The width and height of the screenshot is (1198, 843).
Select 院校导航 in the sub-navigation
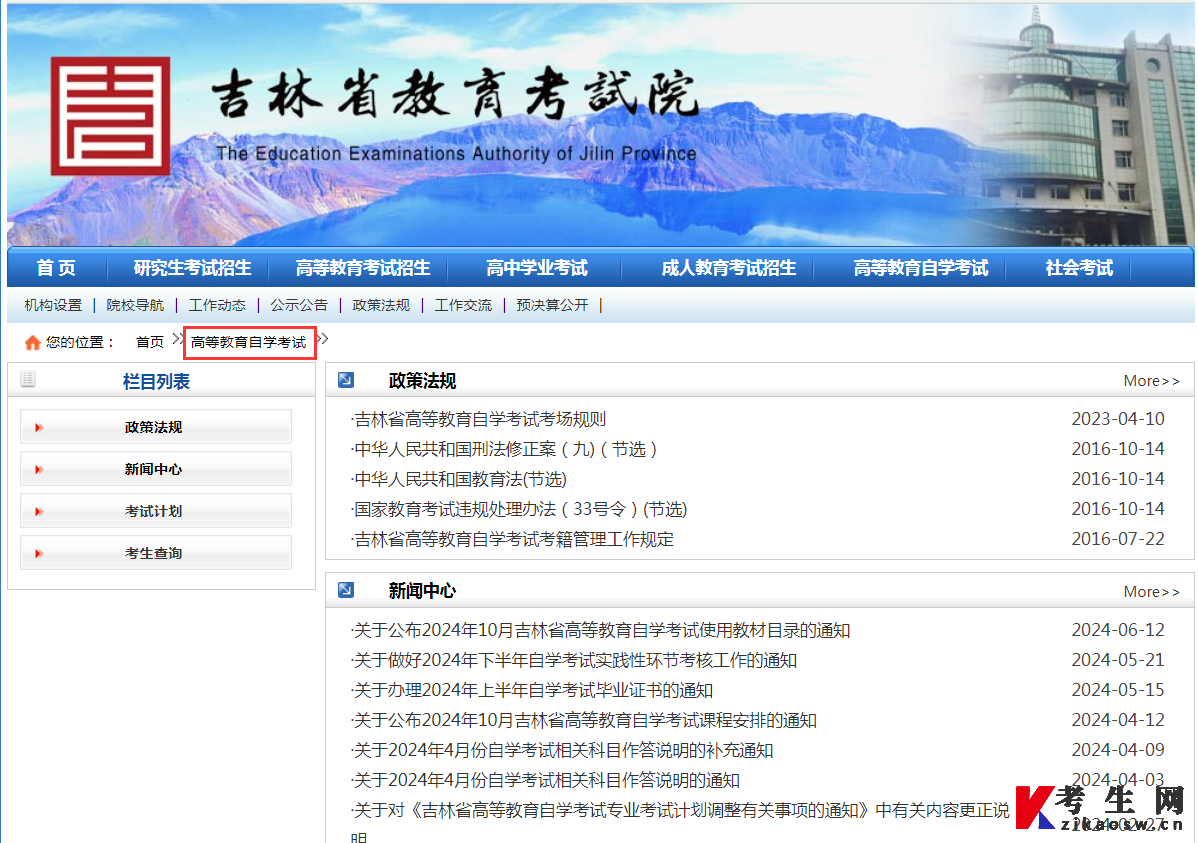135,305
